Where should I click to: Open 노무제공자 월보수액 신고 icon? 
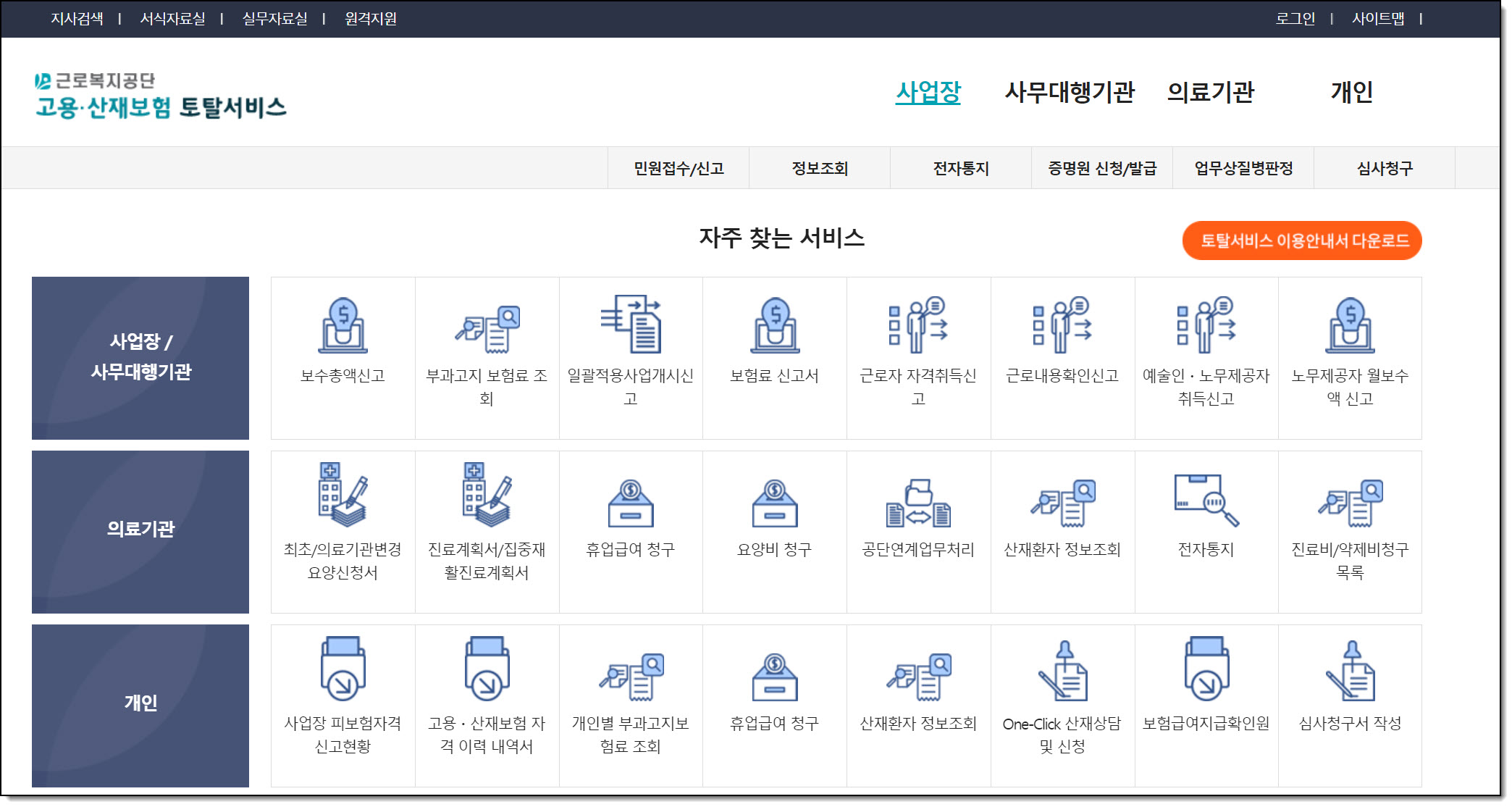tap(1350, 325)
